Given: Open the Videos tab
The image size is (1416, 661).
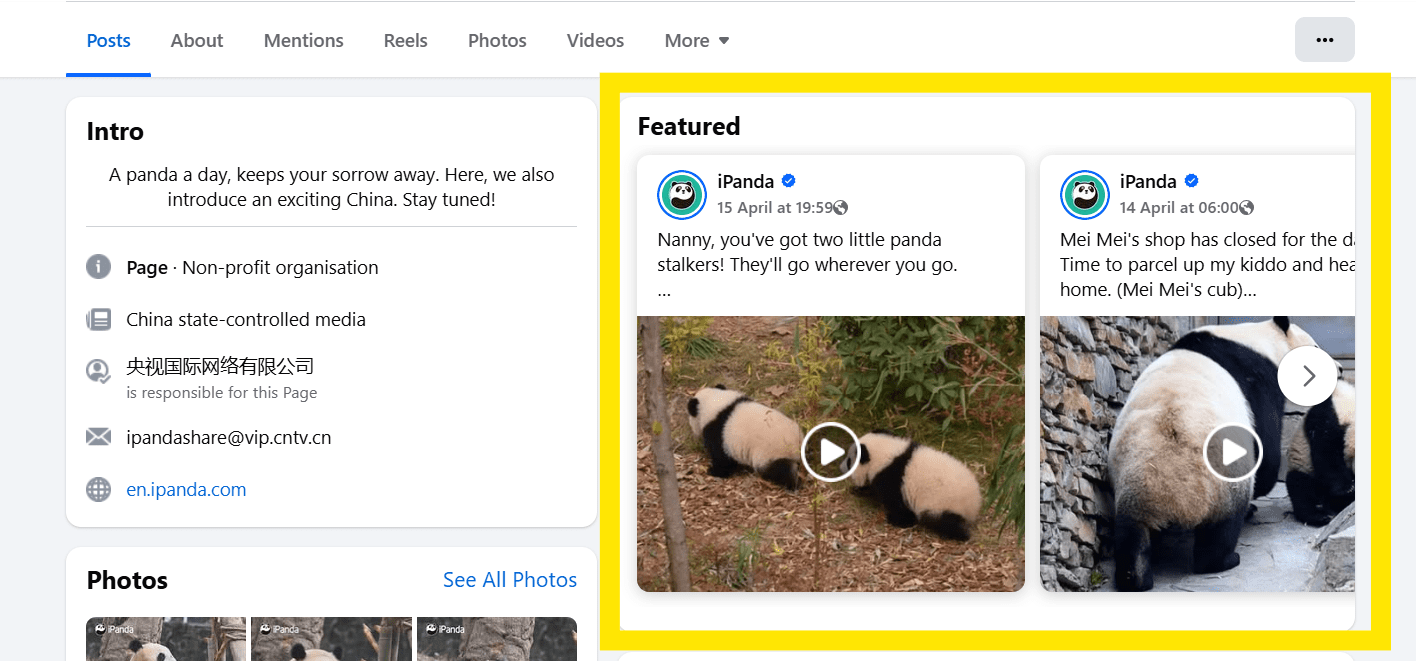Looking at the screenshot, I should 594,40.
